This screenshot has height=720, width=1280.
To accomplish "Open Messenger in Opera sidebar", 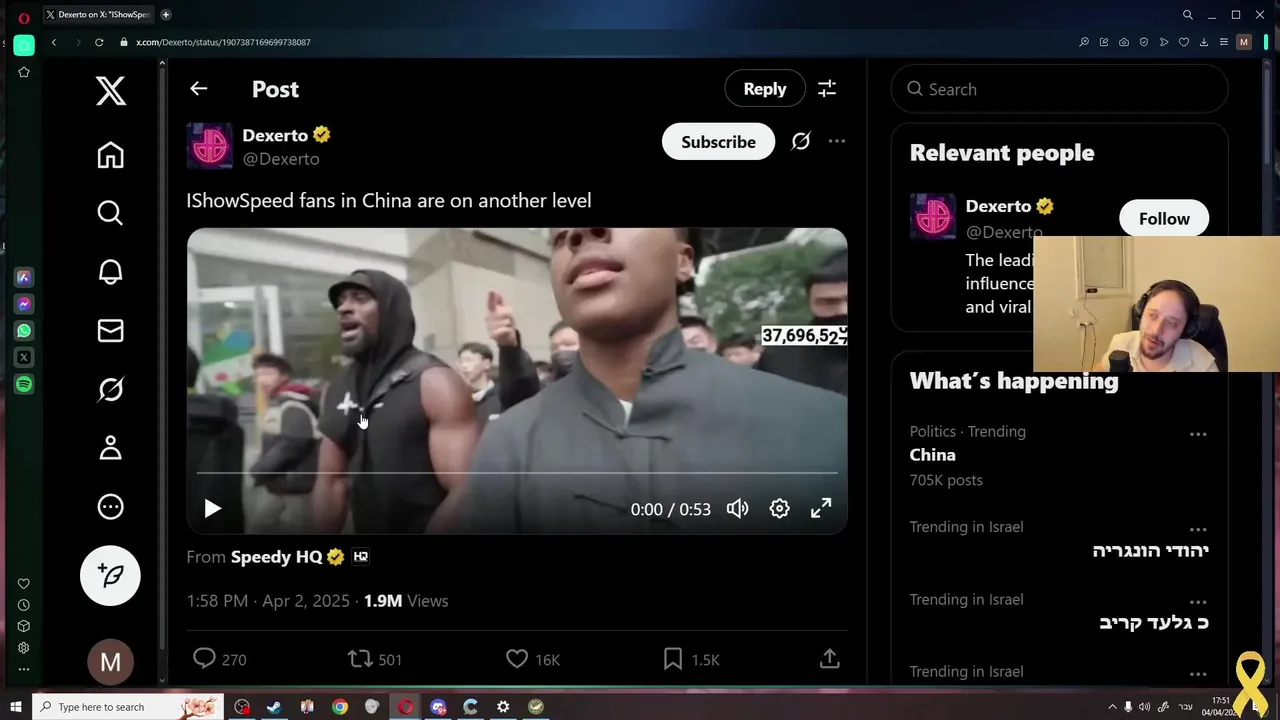I will (x=24, y=304).
